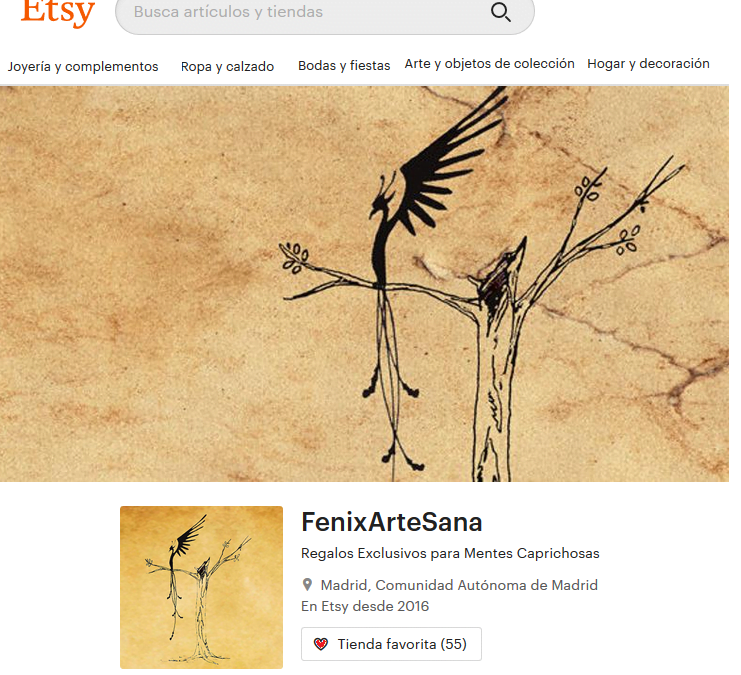
Task: Open the FenixArteSana shop name heading
Action: [392, 522]
